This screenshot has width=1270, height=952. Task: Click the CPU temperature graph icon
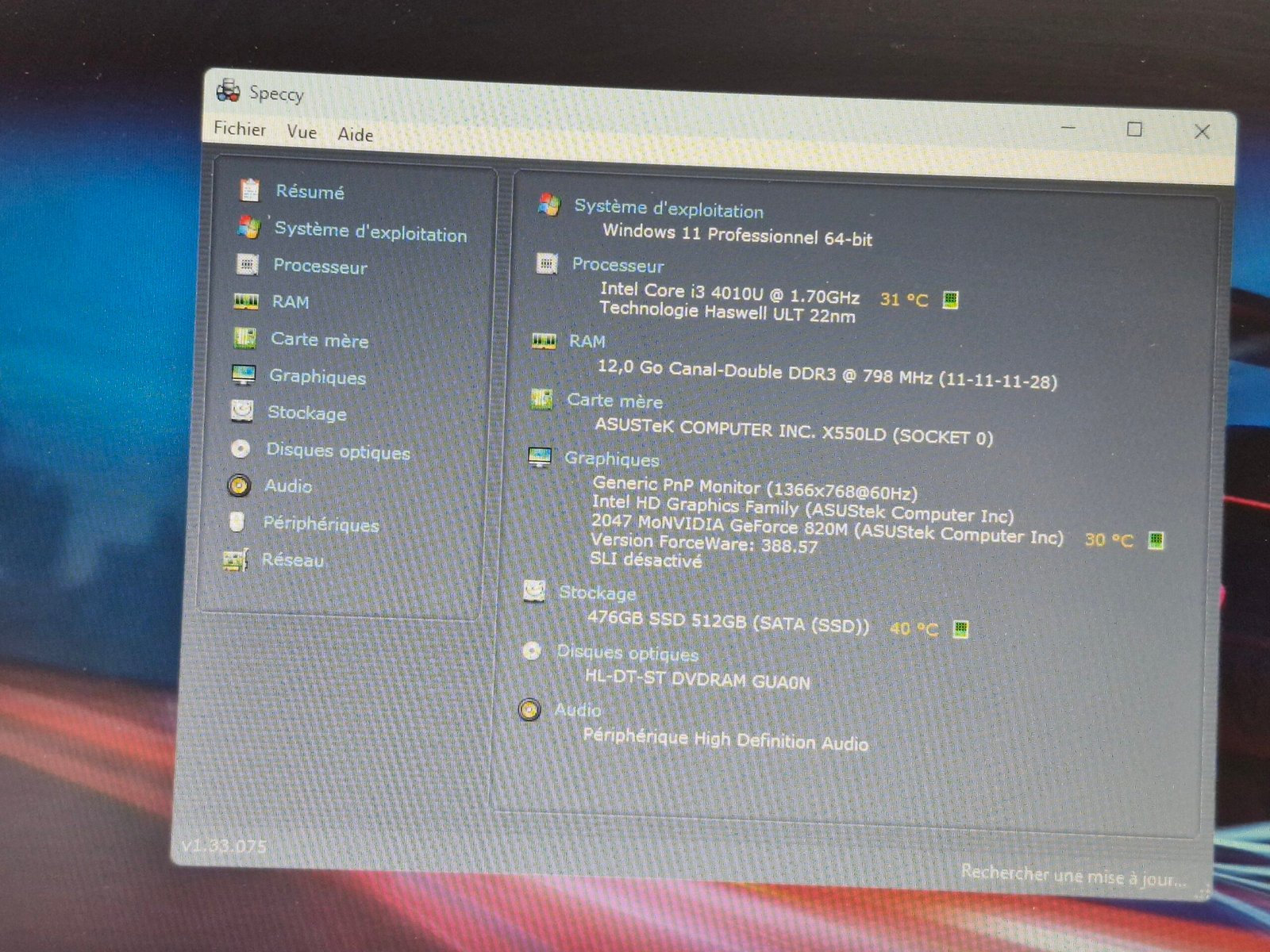click(x=950, y=300)
